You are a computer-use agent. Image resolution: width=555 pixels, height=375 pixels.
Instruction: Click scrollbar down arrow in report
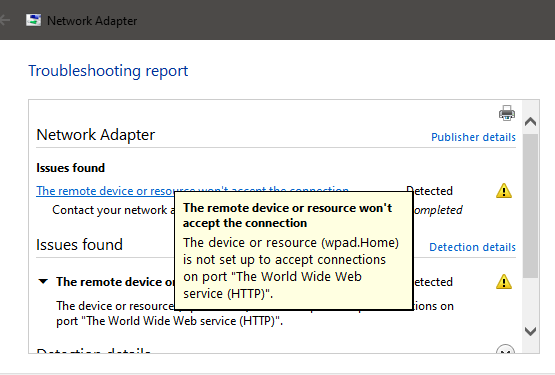pos(530,331)
